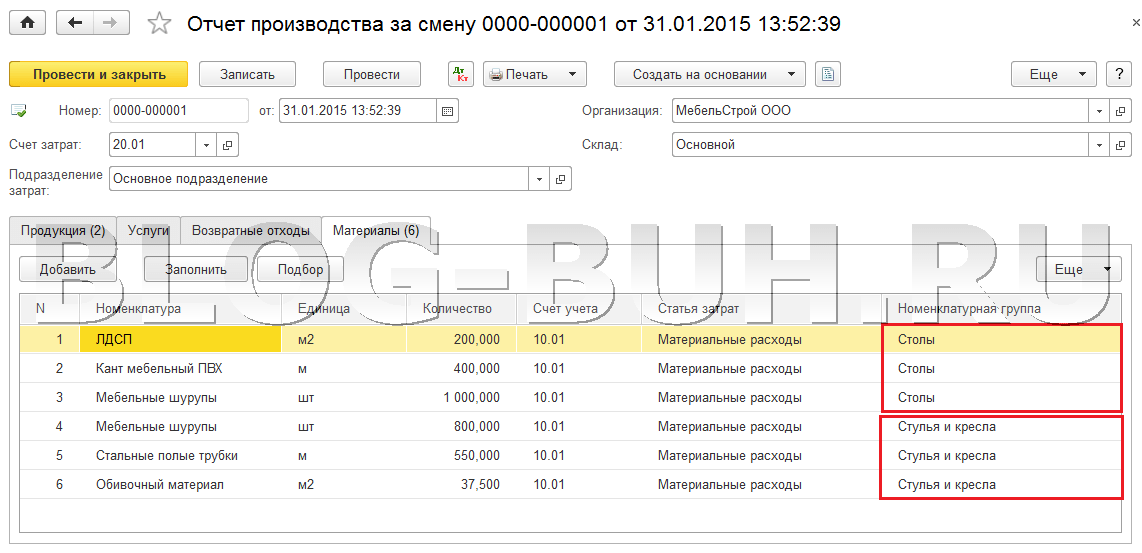Show Дт/Кт accounting entries
Image resolution: width=1142 pixels, height=553 pixels.
click(x=461, y=74)
